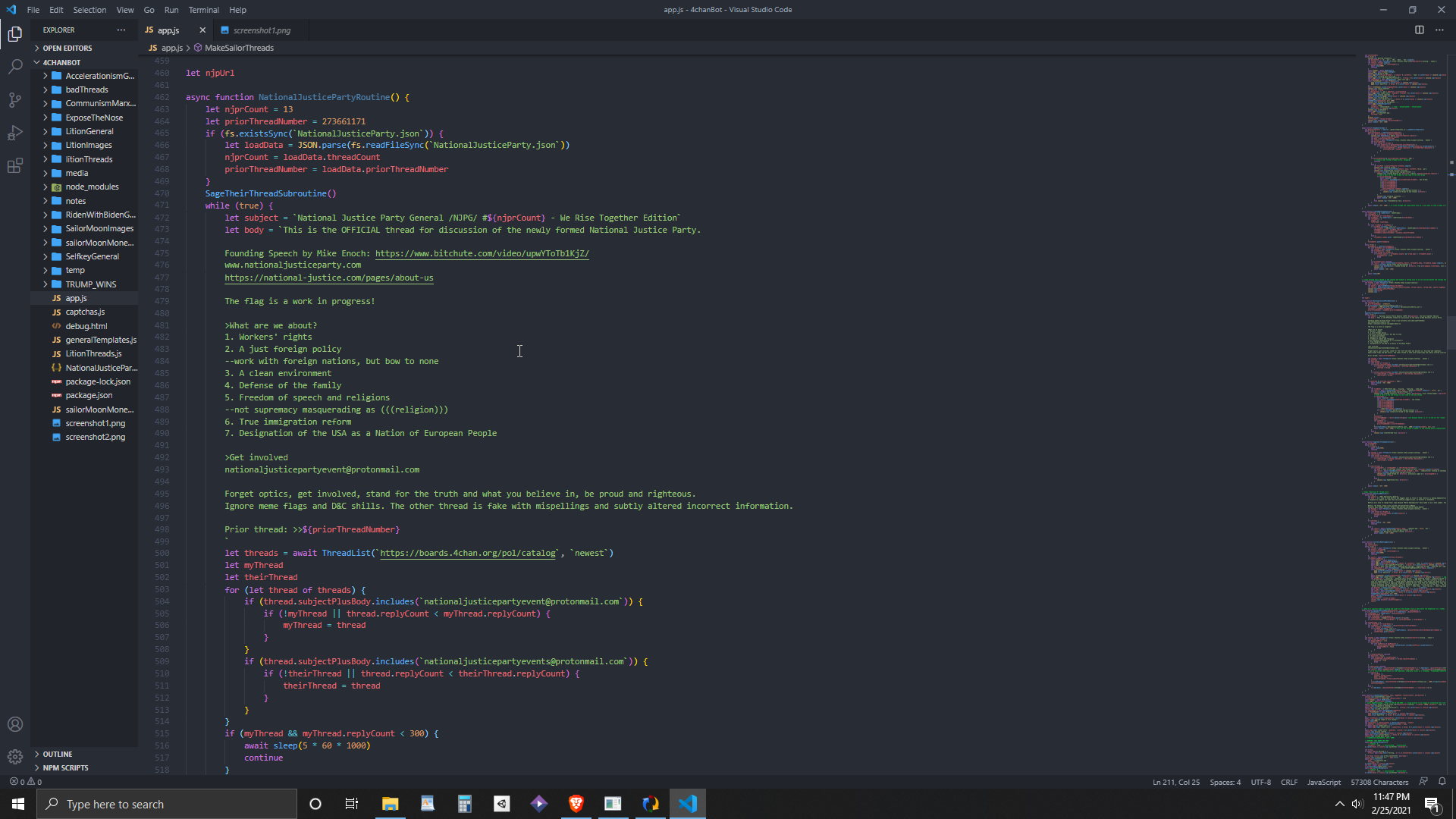The height and width of the screenshot is (819, 1456).
Task: Collapse the 4CHANBOT folder section
Action: tap(84, 62)
